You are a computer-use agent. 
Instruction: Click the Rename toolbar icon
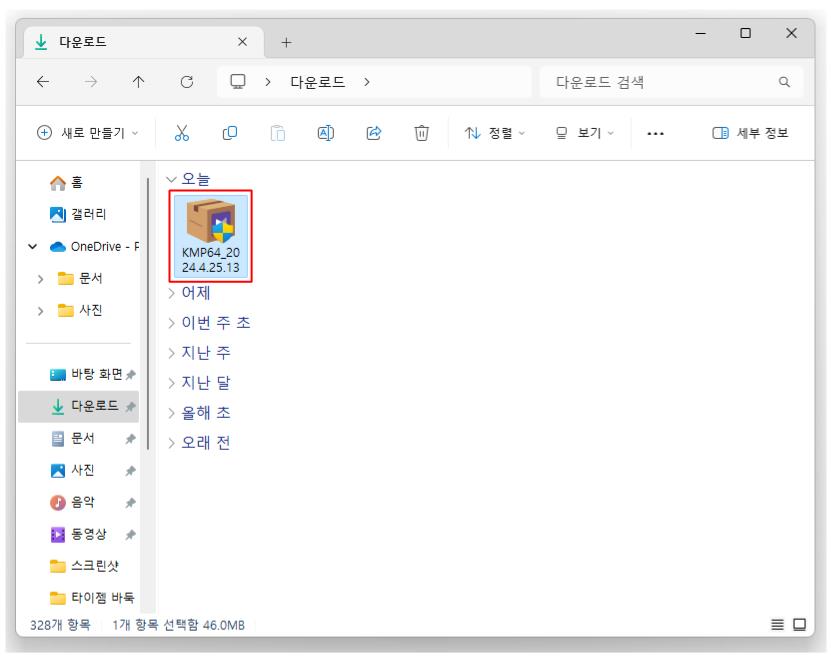[x=325, y=133]
